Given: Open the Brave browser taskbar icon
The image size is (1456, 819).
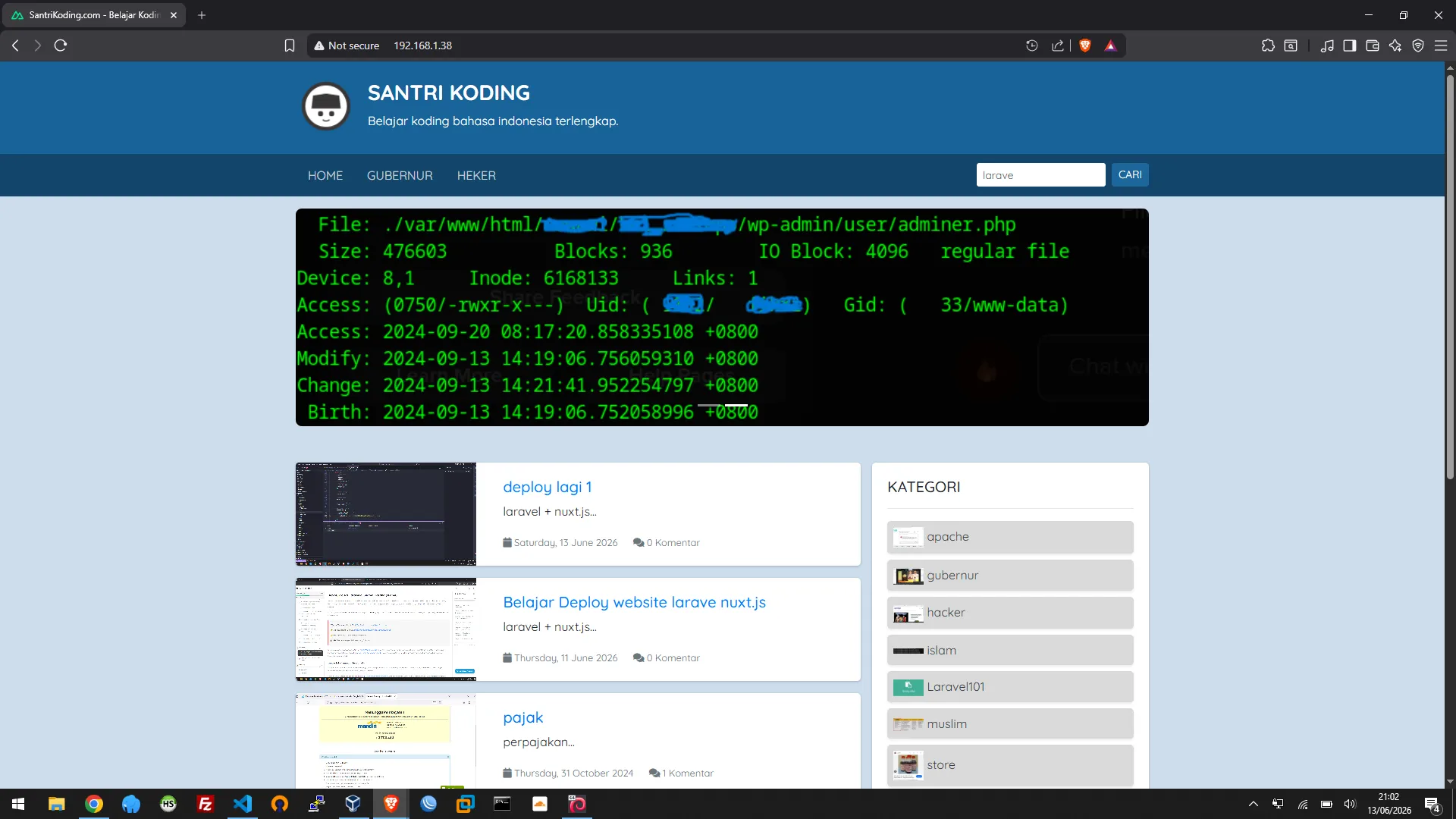Looking at the screenshot, I should [x=391, y=804].
